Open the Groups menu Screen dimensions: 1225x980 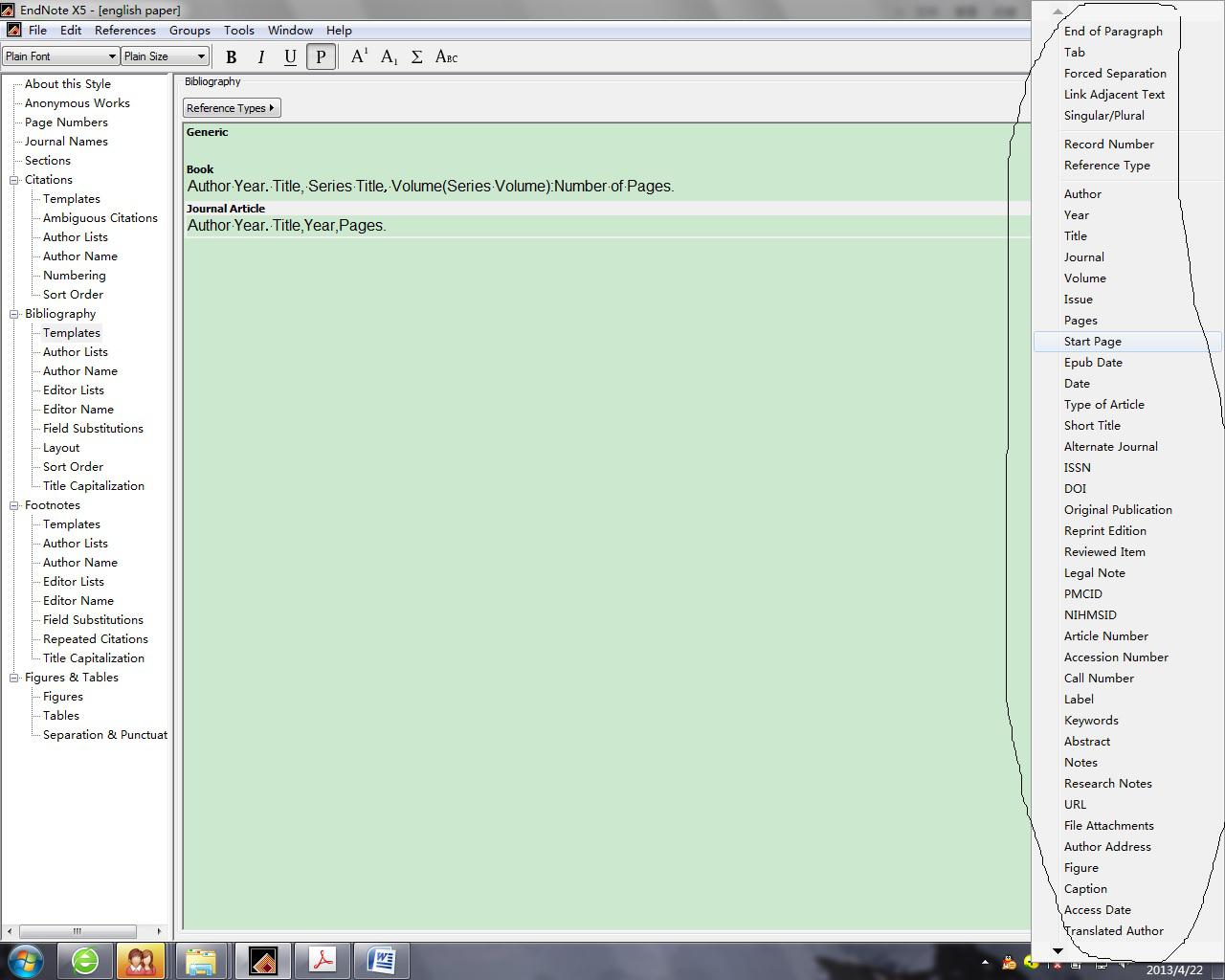189,30
